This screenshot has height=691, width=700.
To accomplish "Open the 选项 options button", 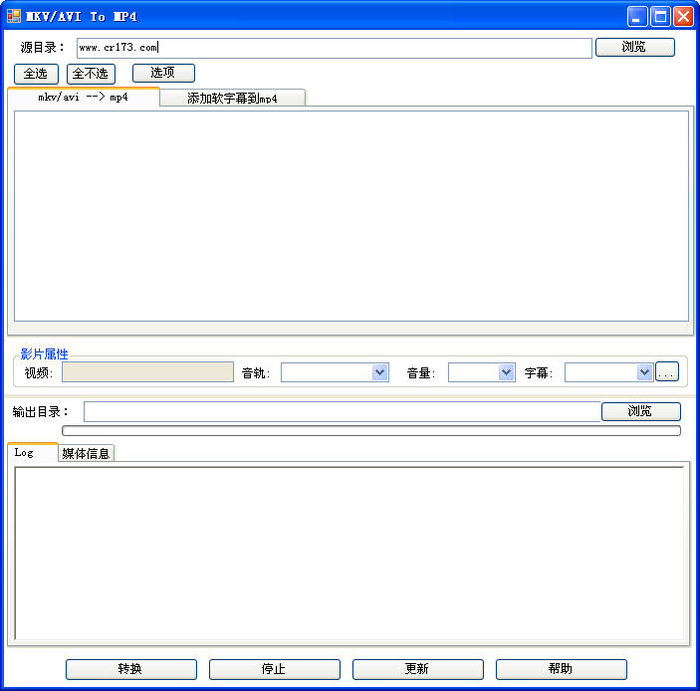I will (x=163, y=73).
